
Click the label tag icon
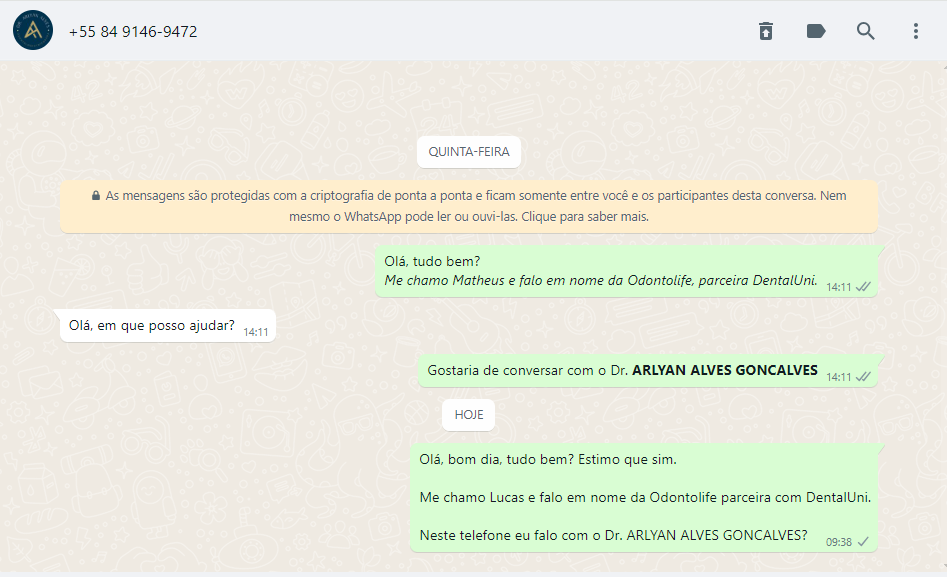pos(816,31)
